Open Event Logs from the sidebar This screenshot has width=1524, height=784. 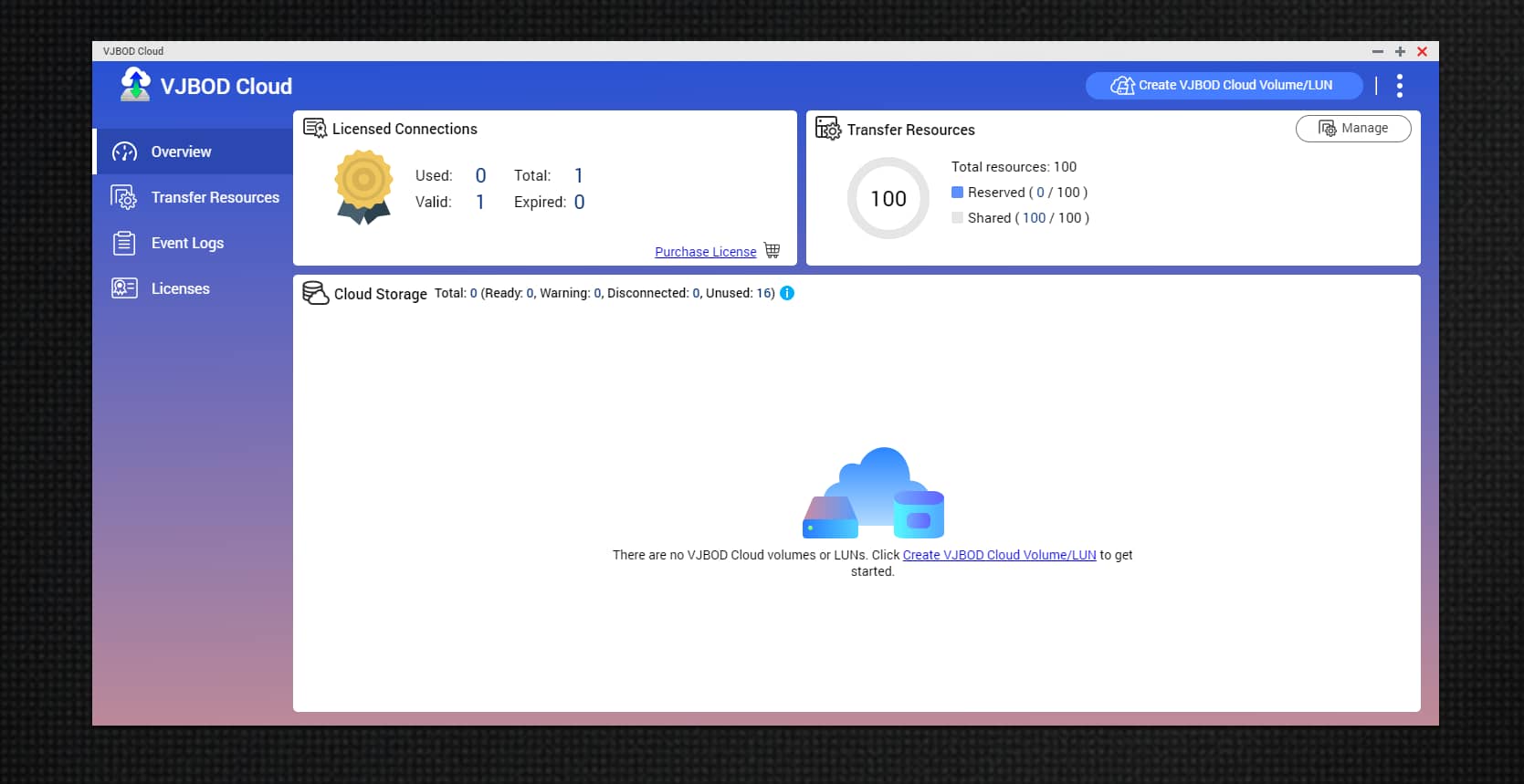(194, 243)
